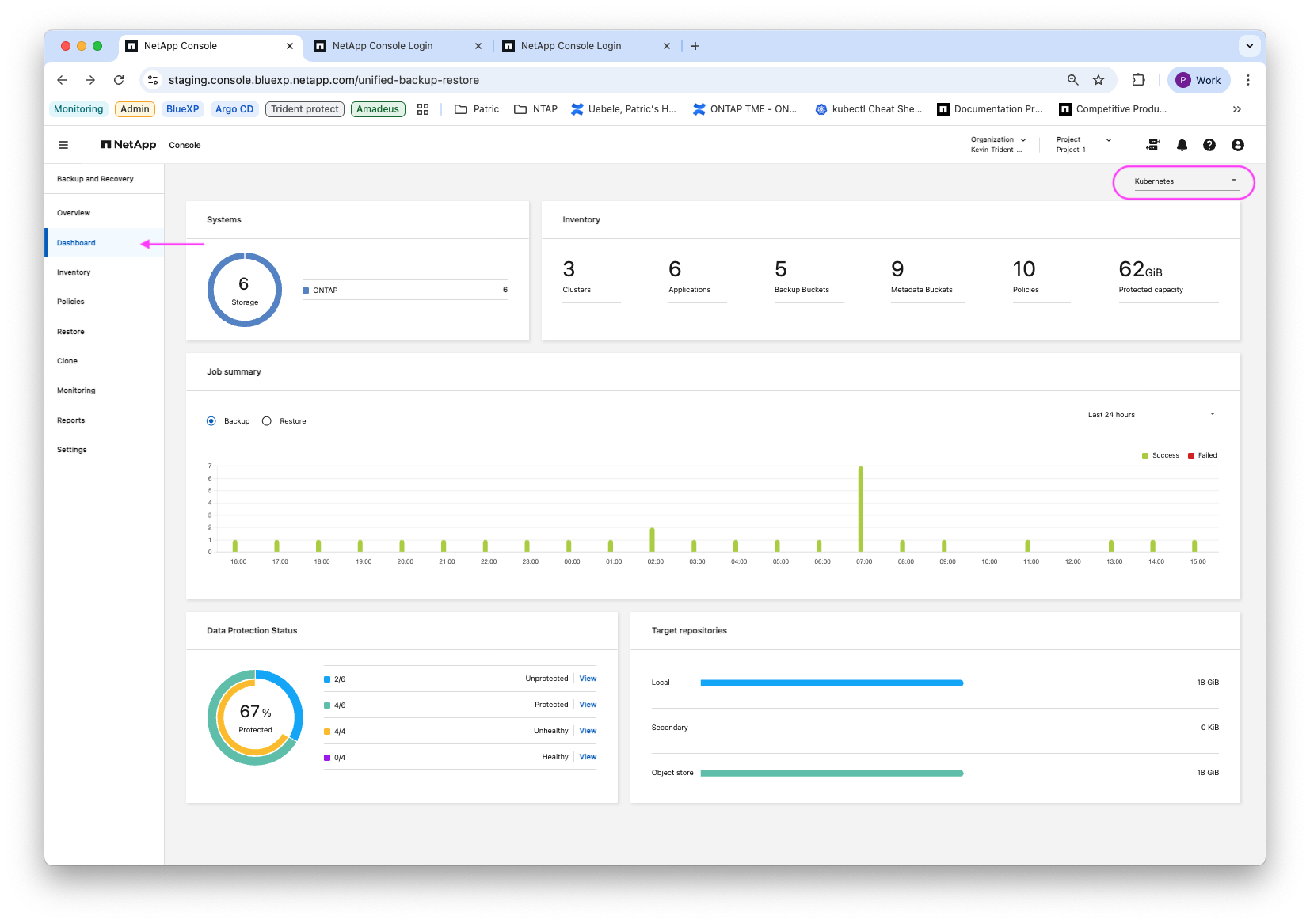
Task: Open the agents icon beside the bell
Action: 1153,145
